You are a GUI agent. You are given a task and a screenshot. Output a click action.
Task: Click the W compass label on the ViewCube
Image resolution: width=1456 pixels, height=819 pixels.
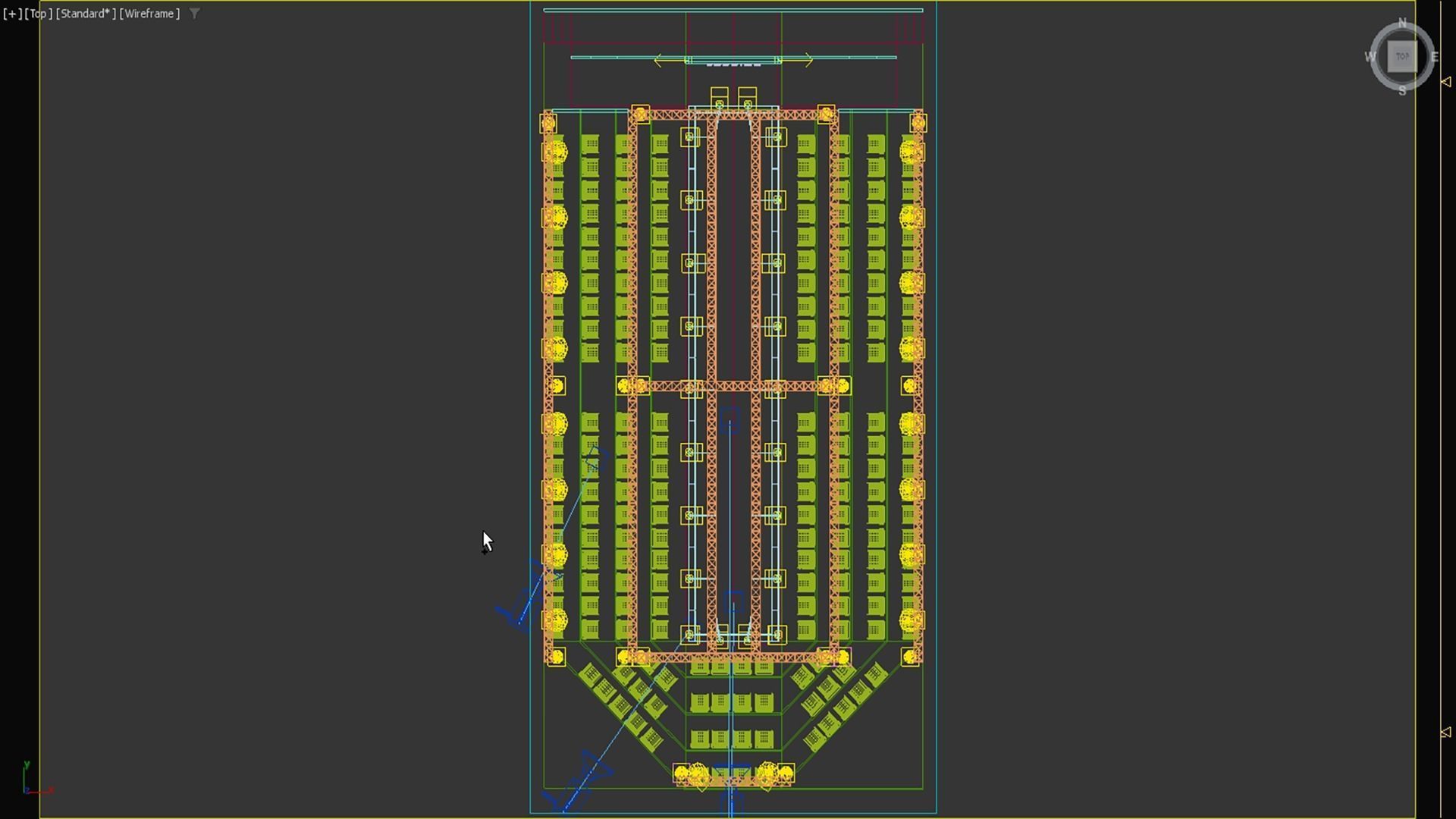1370,57
